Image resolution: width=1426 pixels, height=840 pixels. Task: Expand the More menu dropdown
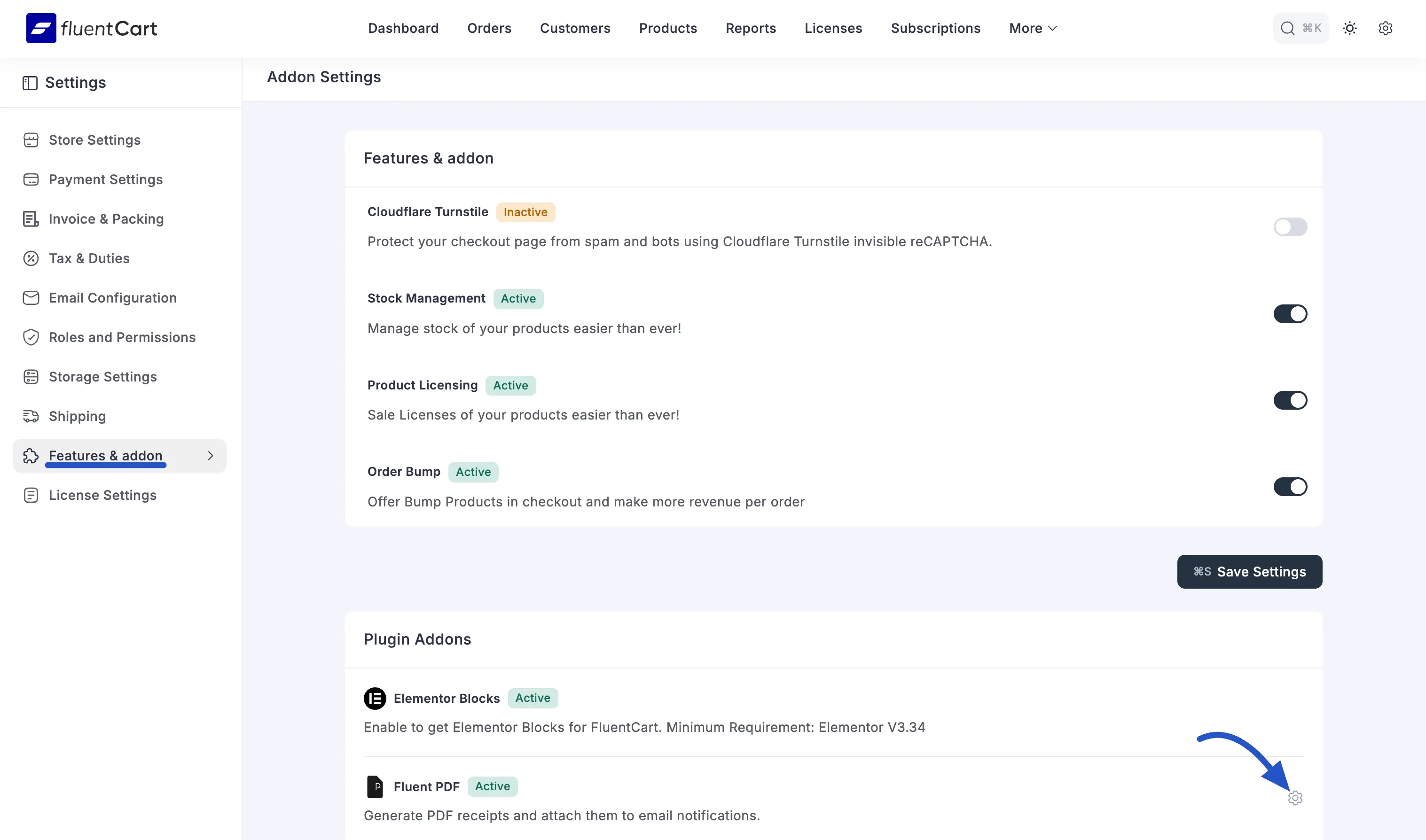click(x=1033, y=28)
